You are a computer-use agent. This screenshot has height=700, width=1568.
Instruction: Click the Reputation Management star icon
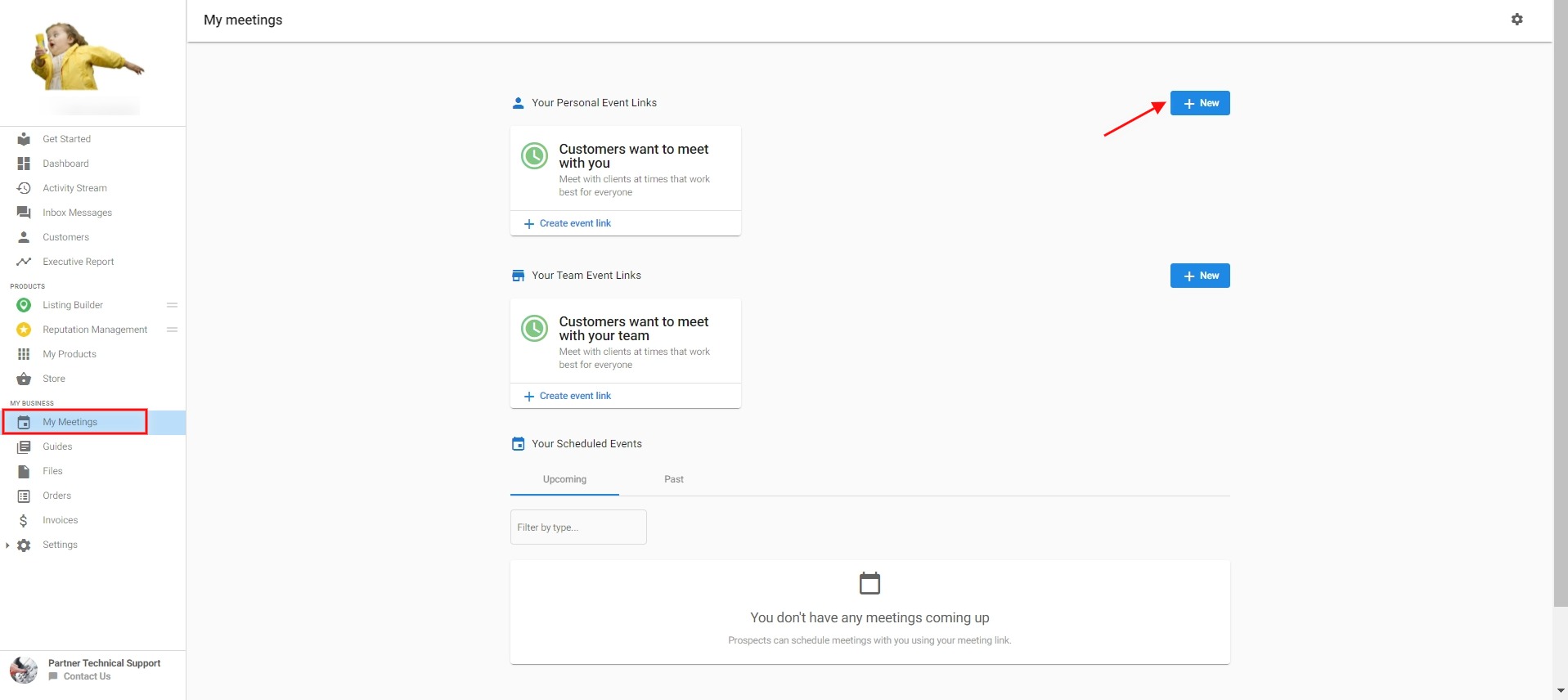24,330
